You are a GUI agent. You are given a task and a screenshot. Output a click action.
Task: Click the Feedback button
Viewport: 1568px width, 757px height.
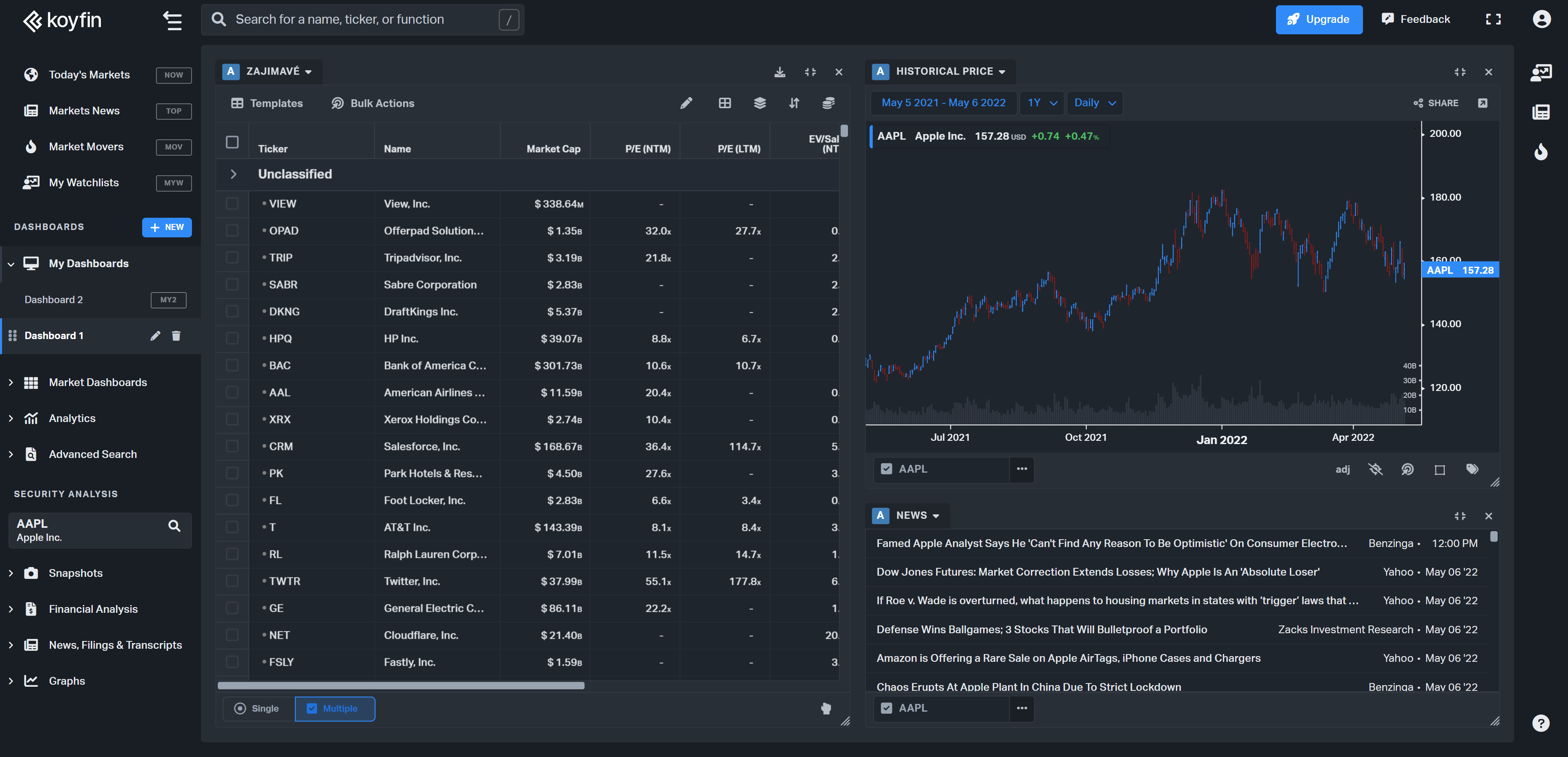pos(1415,20)
